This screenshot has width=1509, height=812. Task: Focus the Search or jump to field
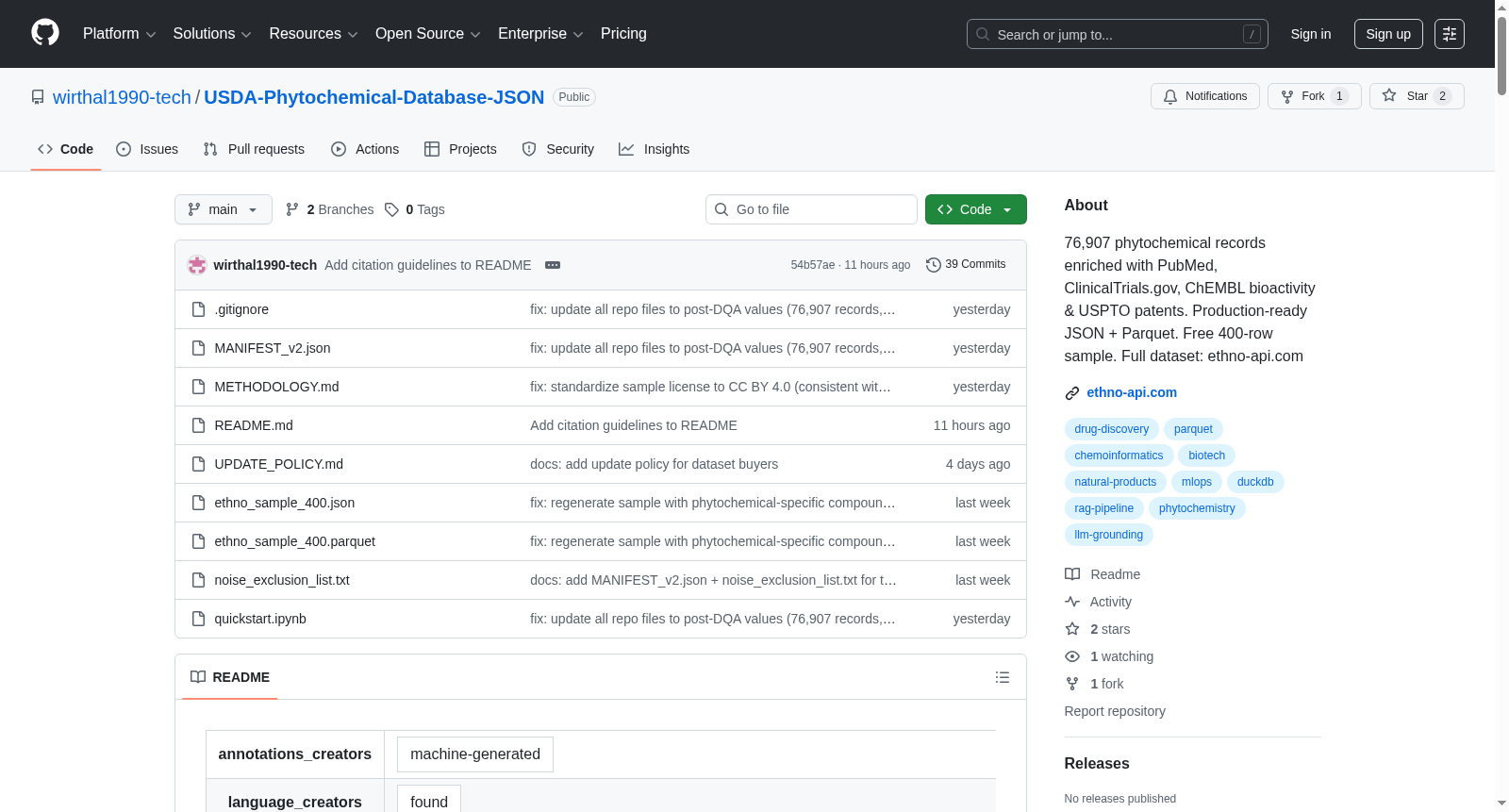coord(1118,34)
